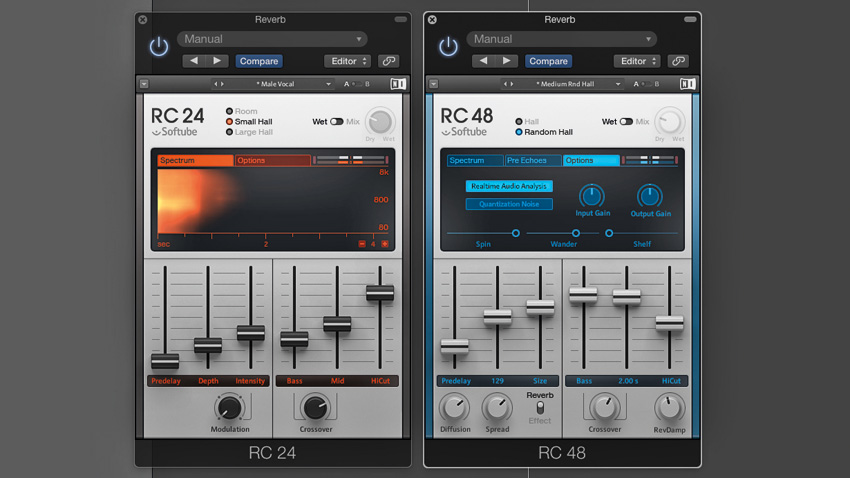
Task: Click the RC 24 Depth fader handle
Action: pos(208,345)
